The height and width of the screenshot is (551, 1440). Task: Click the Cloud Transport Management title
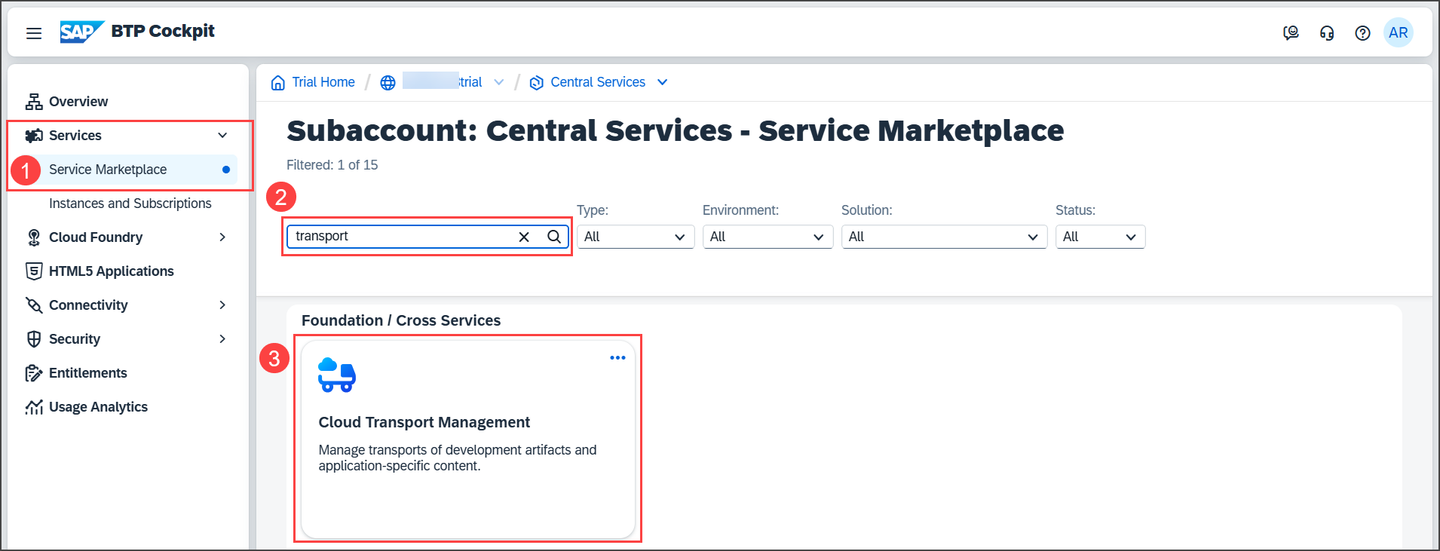pos(424,422)
